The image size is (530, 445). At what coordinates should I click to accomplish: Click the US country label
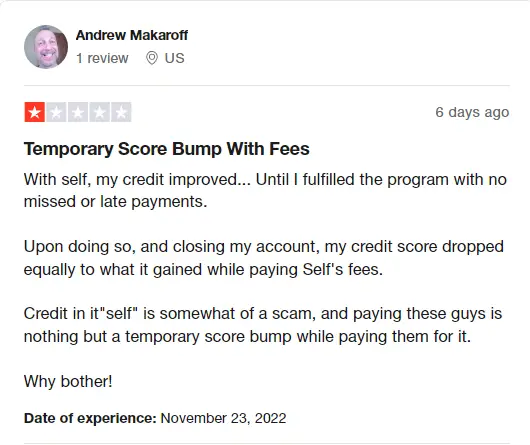[174, 58]
